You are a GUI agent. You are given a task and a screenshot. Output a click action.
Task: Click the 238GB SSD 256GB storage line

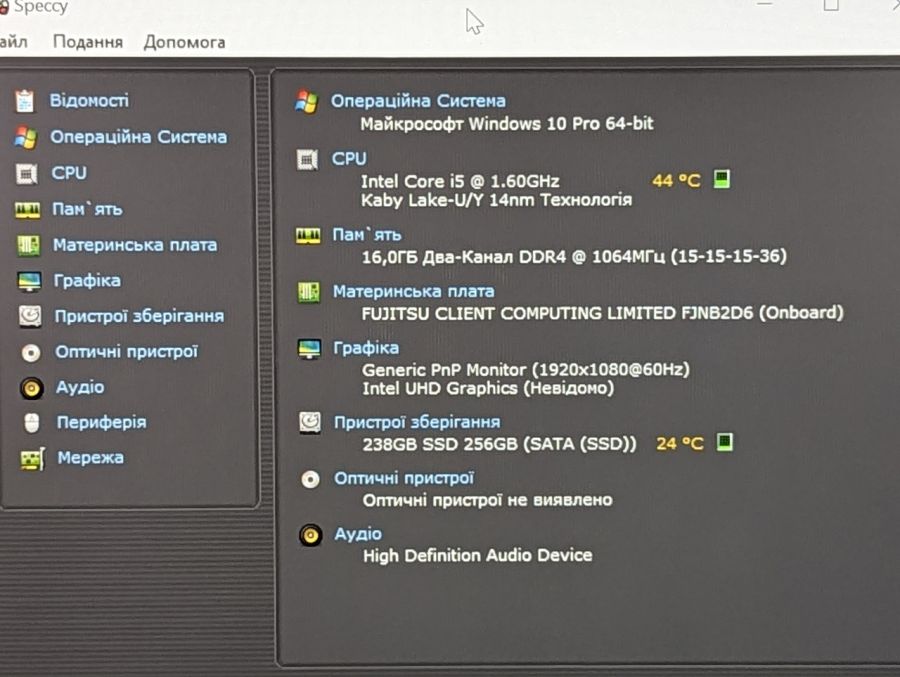coord(499,444)
